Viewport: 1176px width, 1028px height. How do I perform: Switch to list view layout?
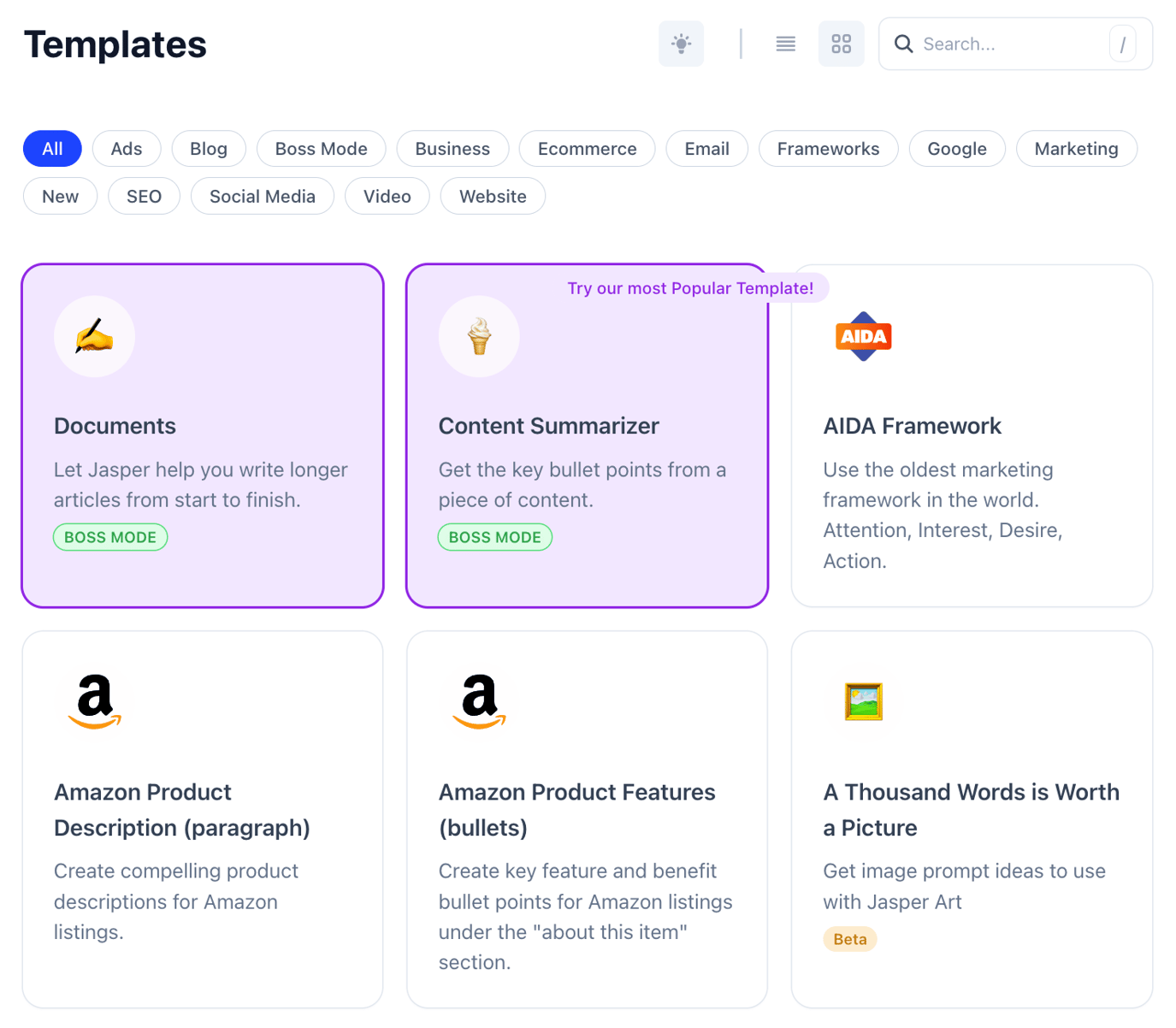coord(784,44)
